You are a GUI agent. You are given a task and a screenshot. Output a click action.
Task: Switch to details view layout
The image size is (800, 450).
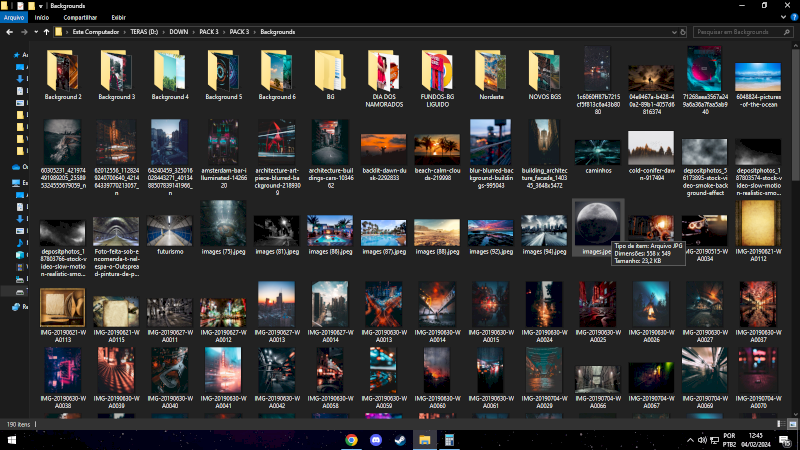[781, 425]
